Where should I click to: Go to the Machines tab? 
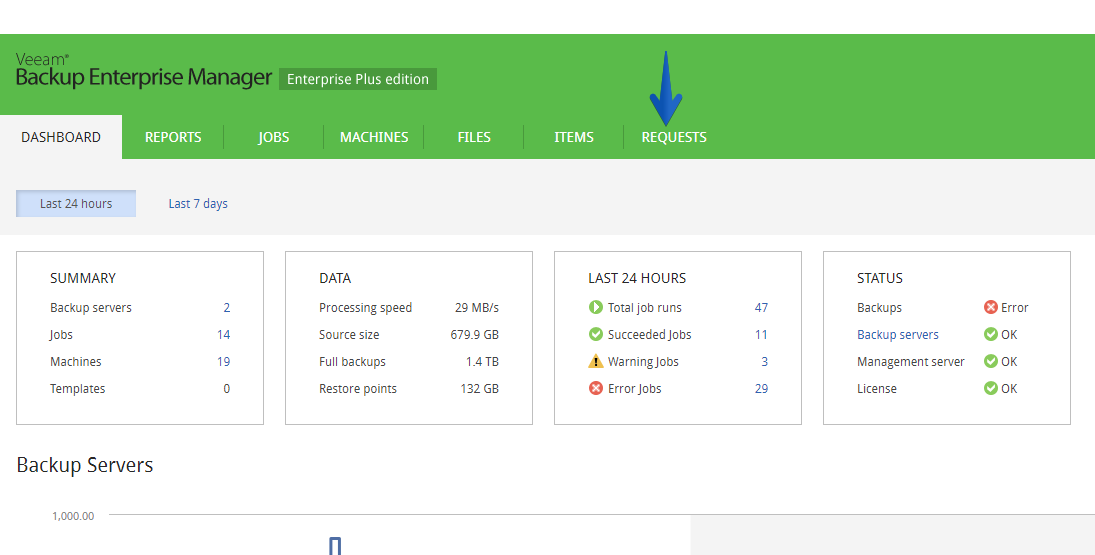(x=374, y=137)
